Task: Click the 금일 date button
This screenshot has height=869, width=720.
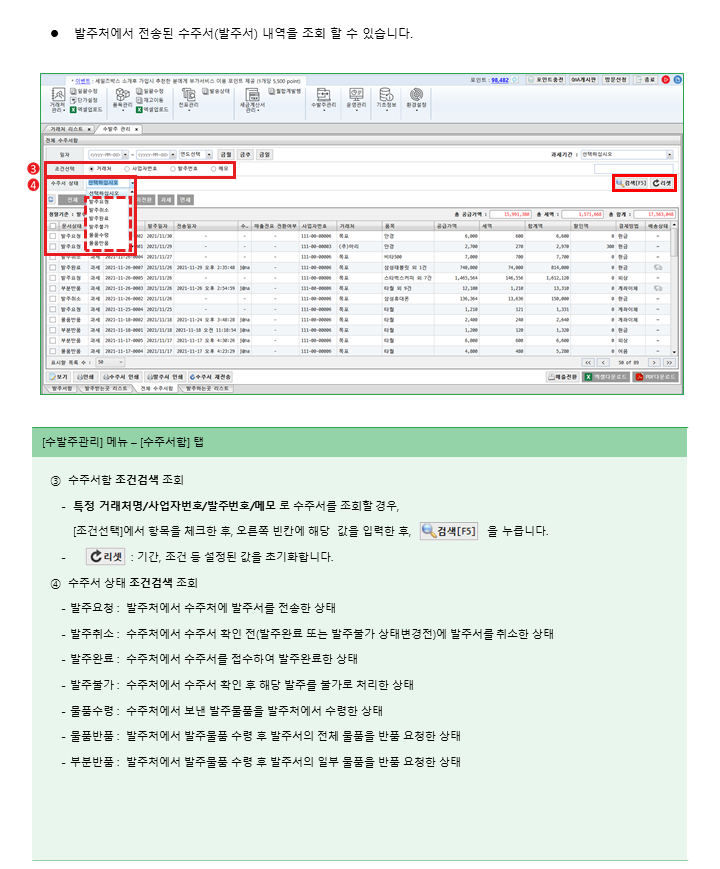Action: [x=264, y=155]
